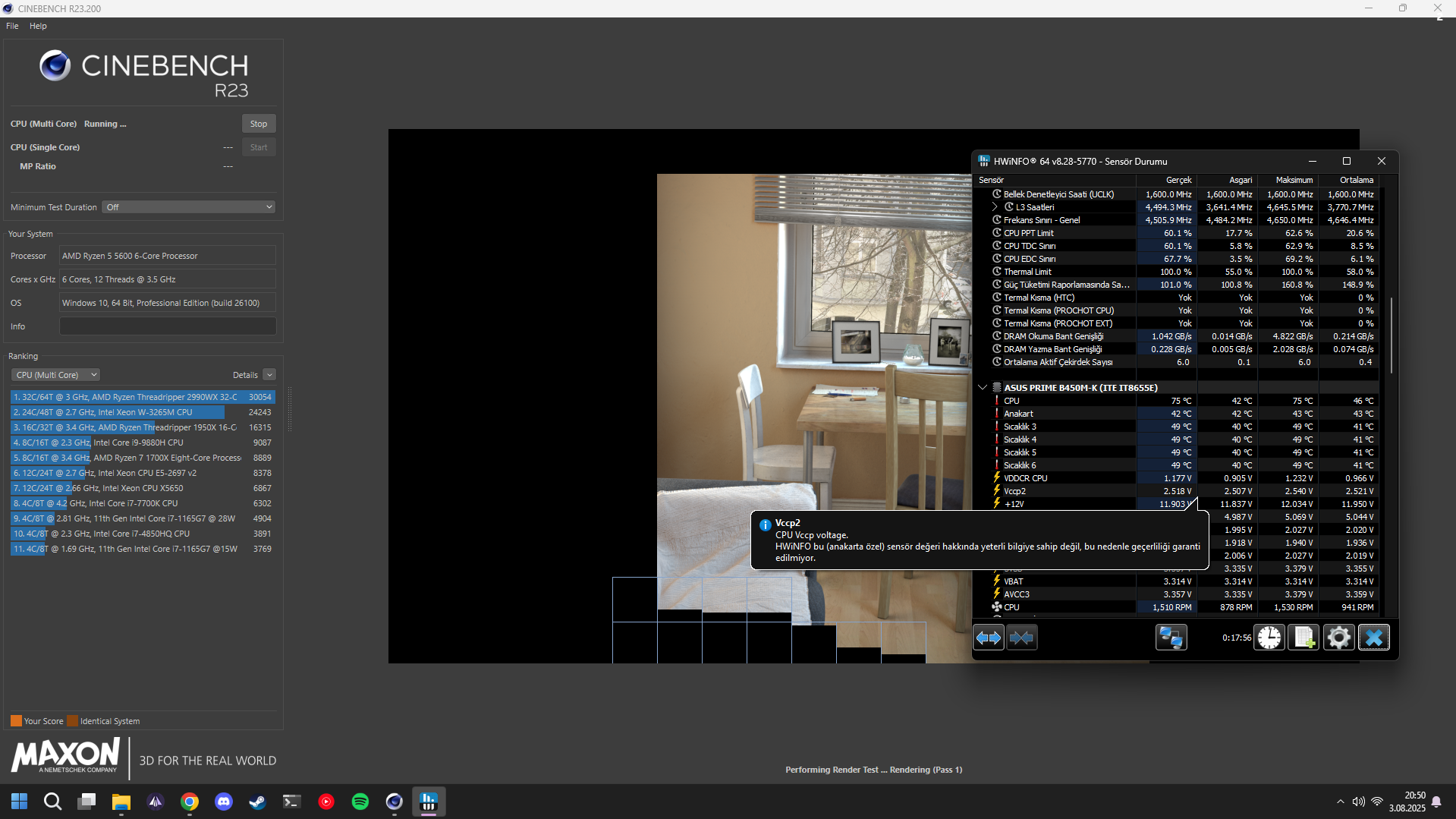Viewport: 1456px width, 819px height.
Task: Select the Xeon W-3265M ranking row
Action: (x=143, y=412)
